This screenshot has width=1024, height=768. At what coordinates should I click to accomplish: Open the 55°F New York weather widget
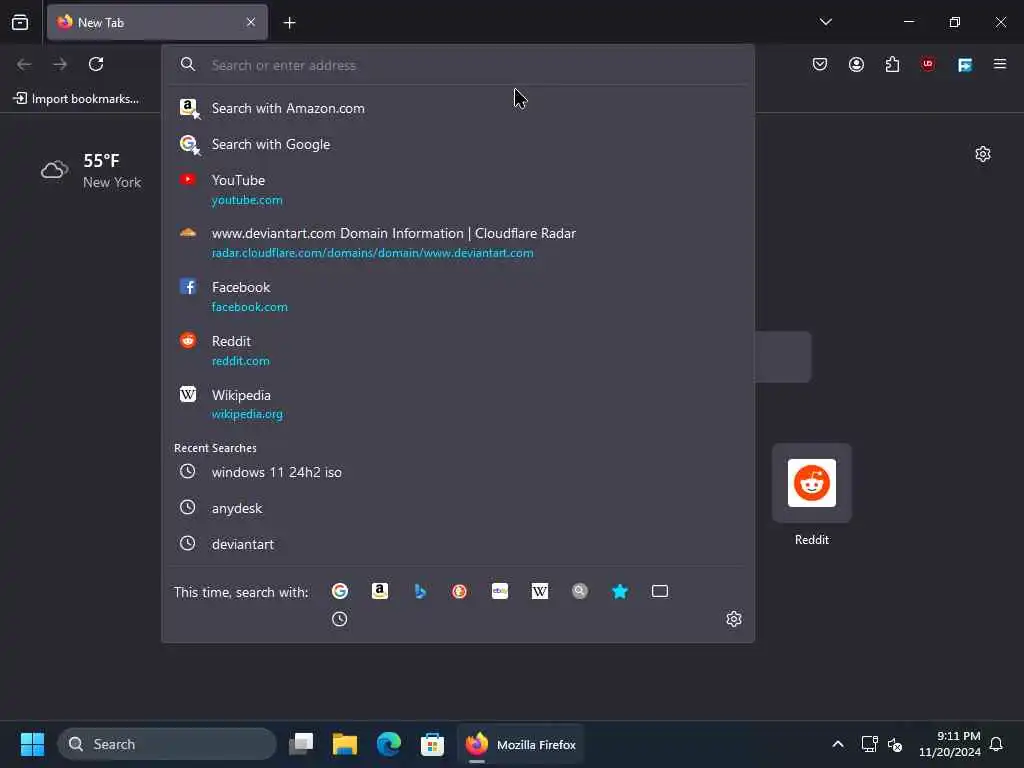[91, 170]
